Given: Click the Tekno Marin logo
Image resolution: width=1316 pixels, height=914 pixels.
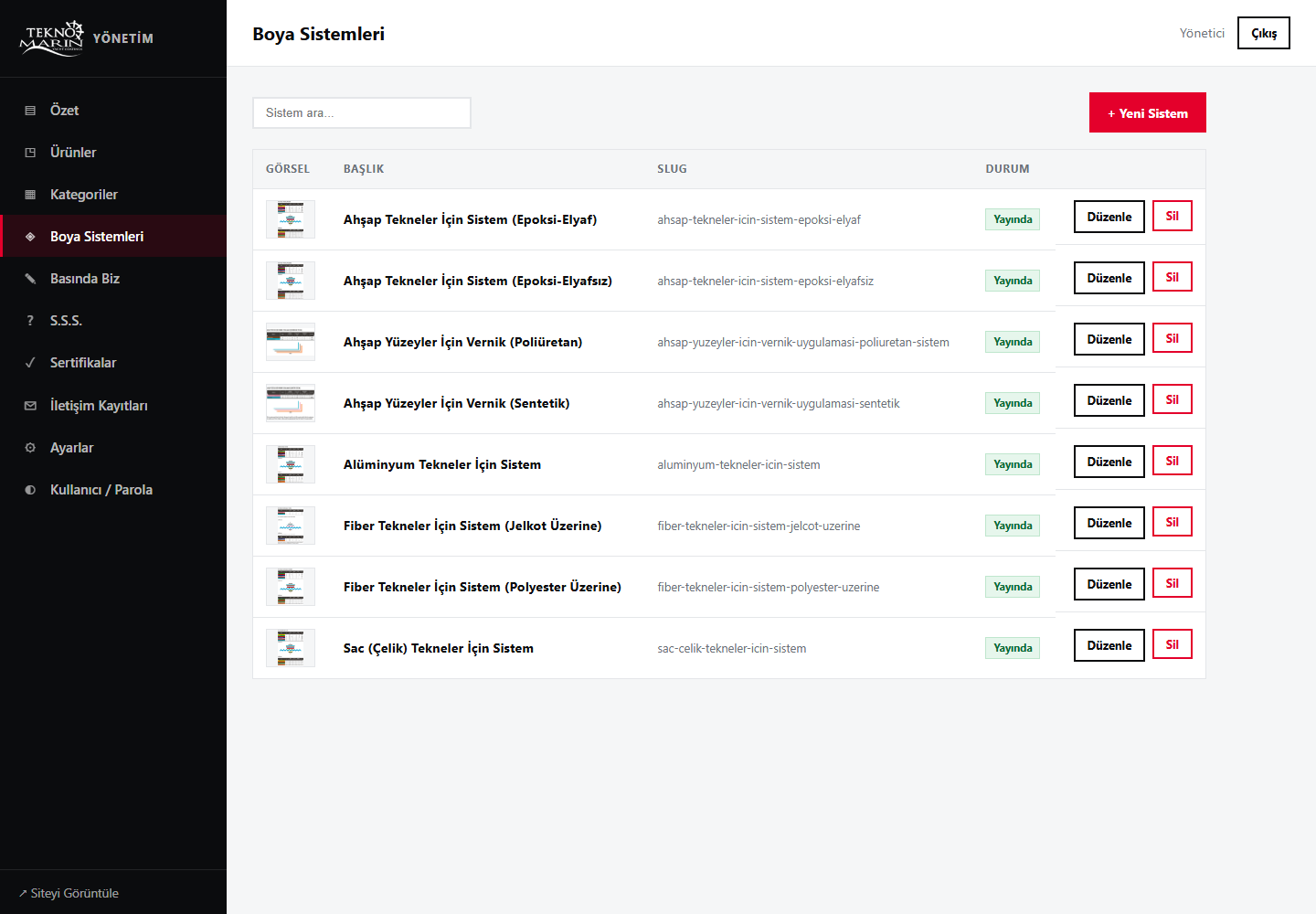Looking at the screenshot, I should (x=52, y=38).
